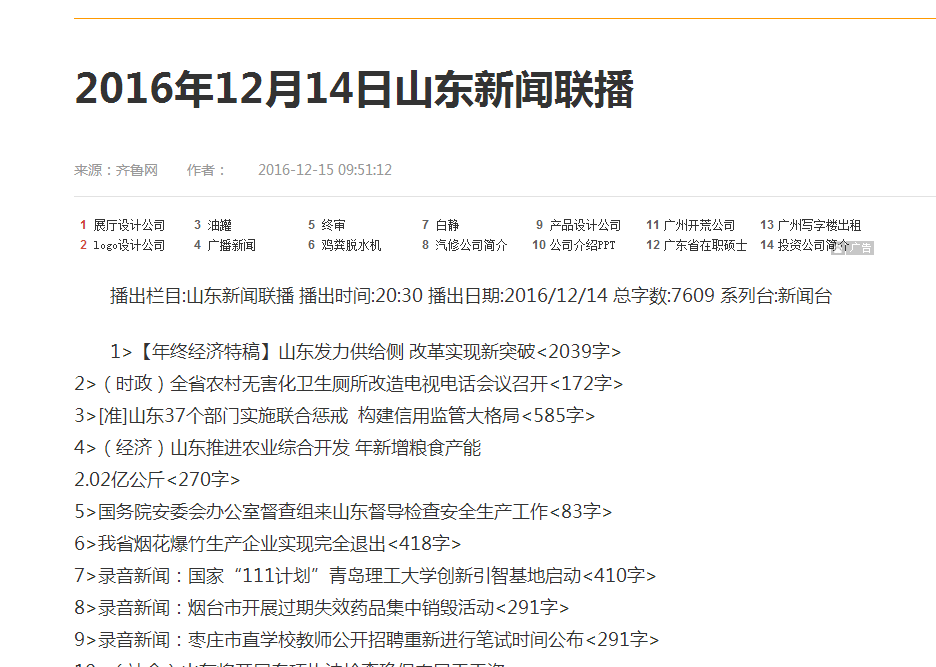Screen dimensions: 936x667
Task: Click the 鸡粪脱水机 ad link
Action: (x=351, y=245)
